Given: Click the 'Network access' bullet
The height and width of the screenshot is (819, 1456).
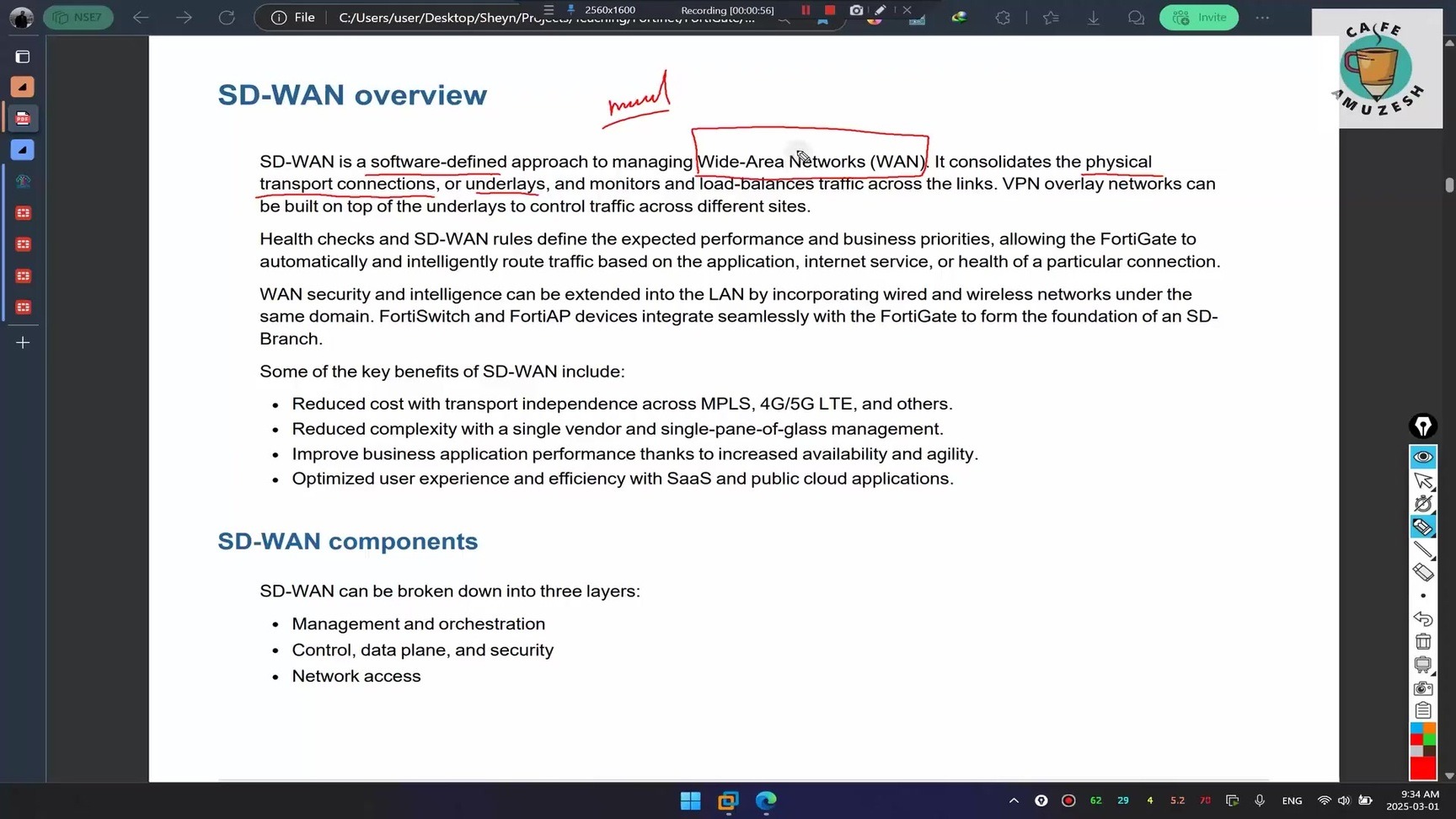Looking at the screenshot, I should pyautogui.click(x=356, y=676).
